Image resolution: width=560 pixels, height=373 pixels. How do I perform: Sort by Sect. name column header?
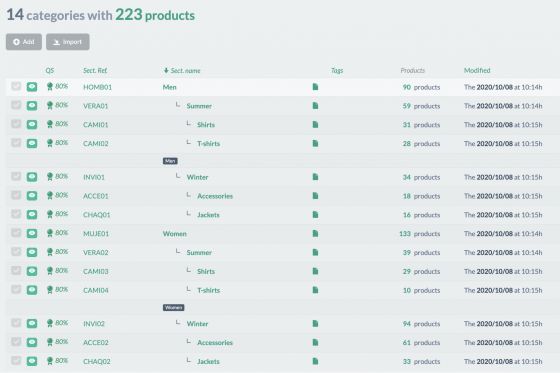[182, 70]
